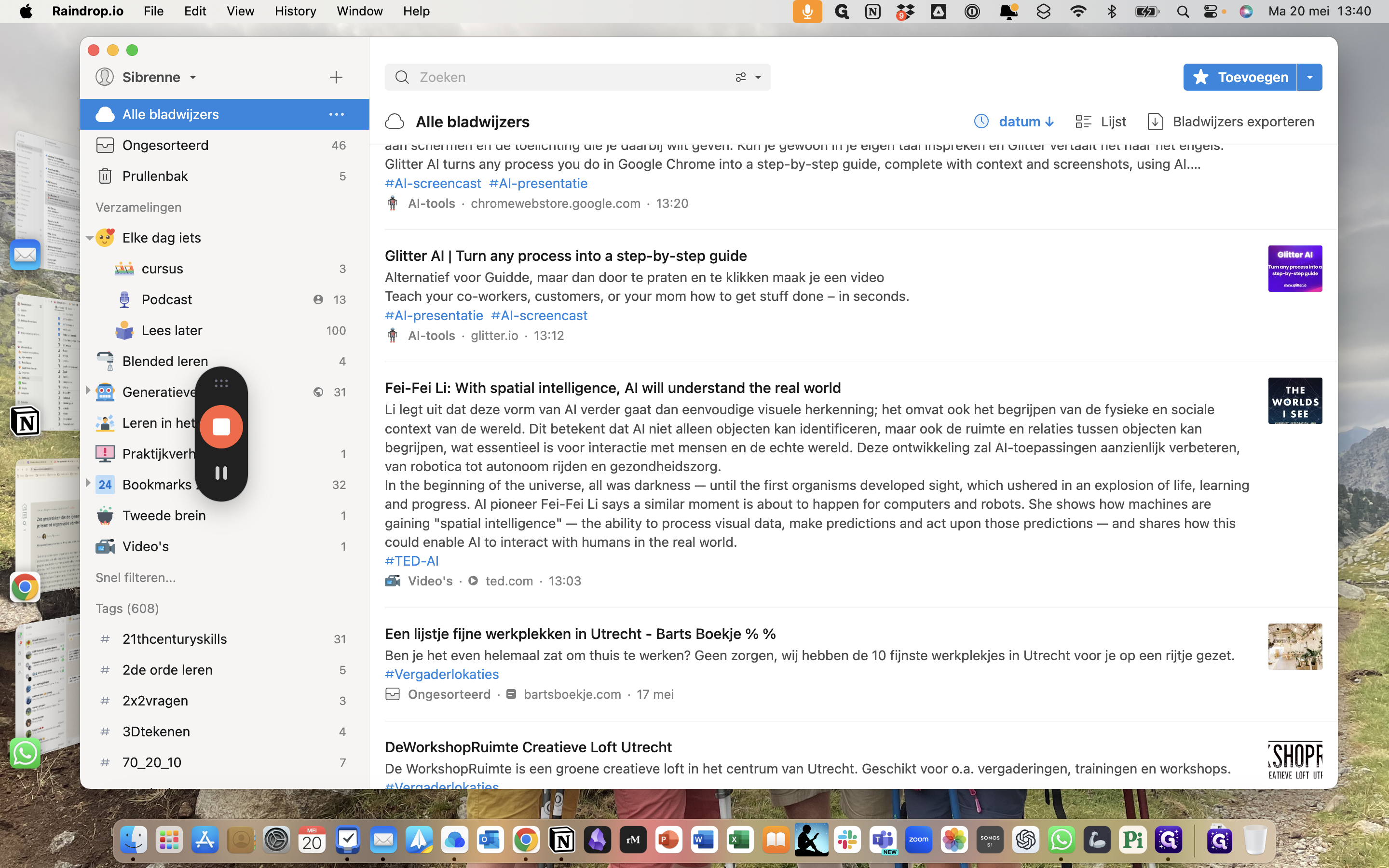Image resolution: width=1389 pixels, height=868 pixels.
Task: Open the Window menu
Action: (x=359, y=11)
